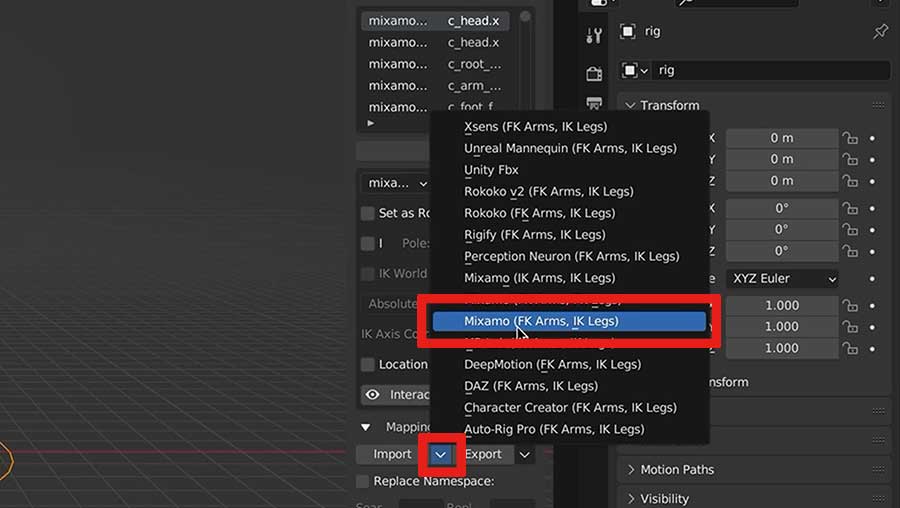
Task: Choose Character Creator (FK Arms, IK Legs)
Action: click(569, 408)
